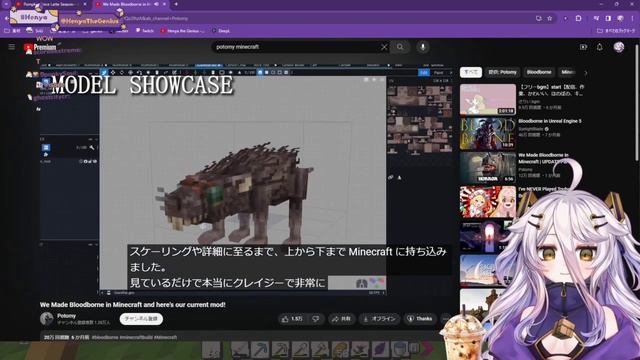
Task: Open the free BGM stream thumbnail
Action: (x=488, y=100)
